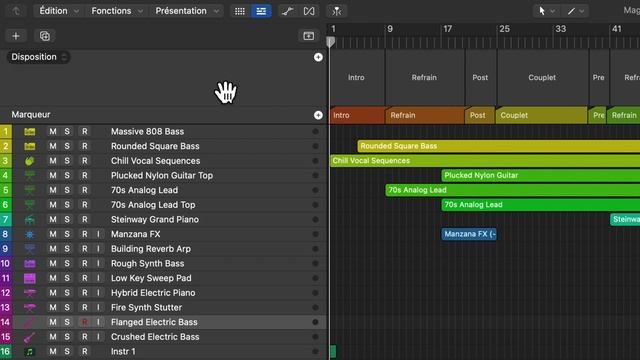Select the Post arrangement section

point(480,78)
